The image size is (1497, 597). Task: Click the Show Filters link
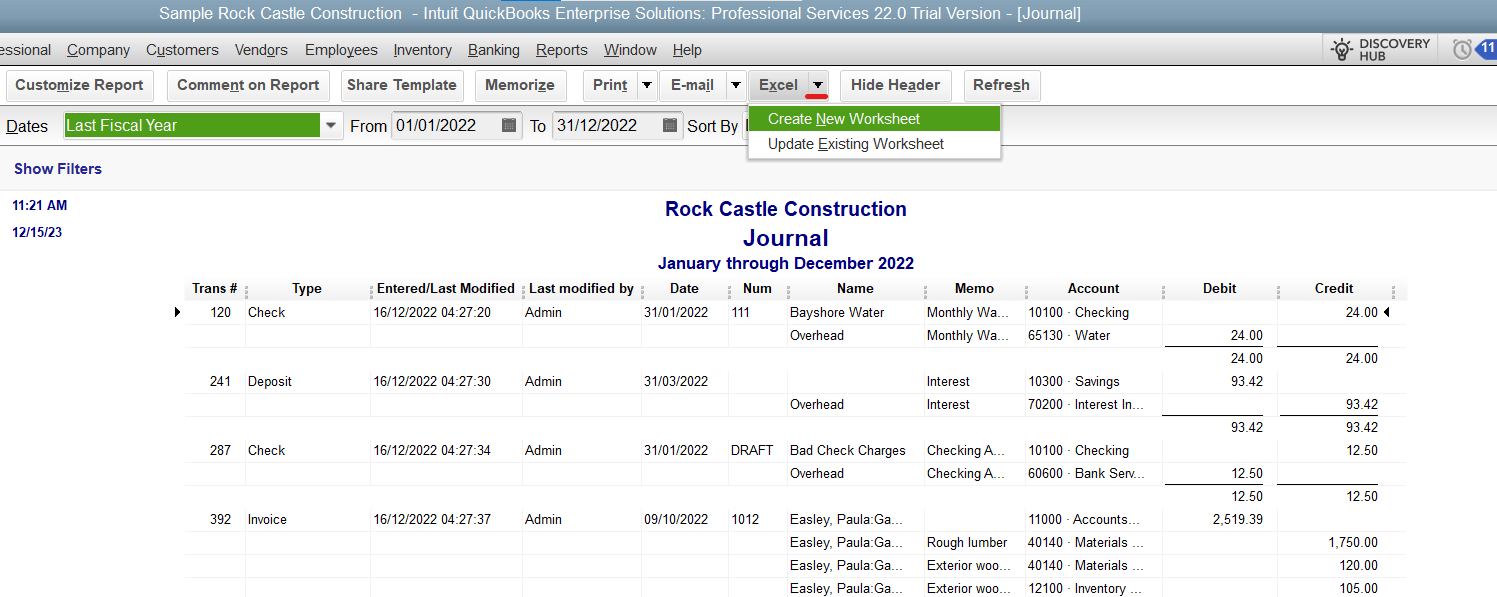point(58,169)
